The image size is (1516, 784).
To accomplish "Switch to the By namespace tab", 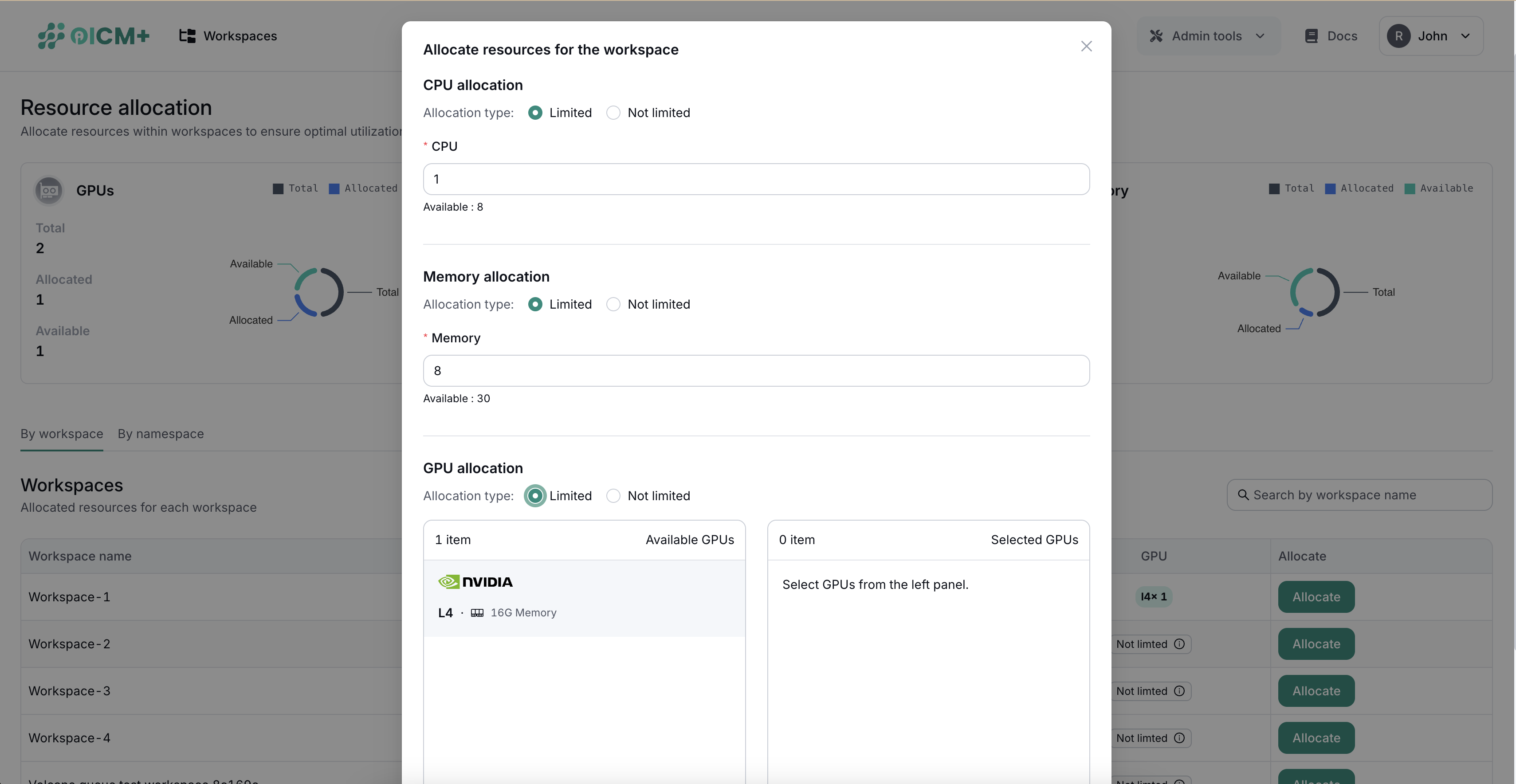I will coord(160,434).
